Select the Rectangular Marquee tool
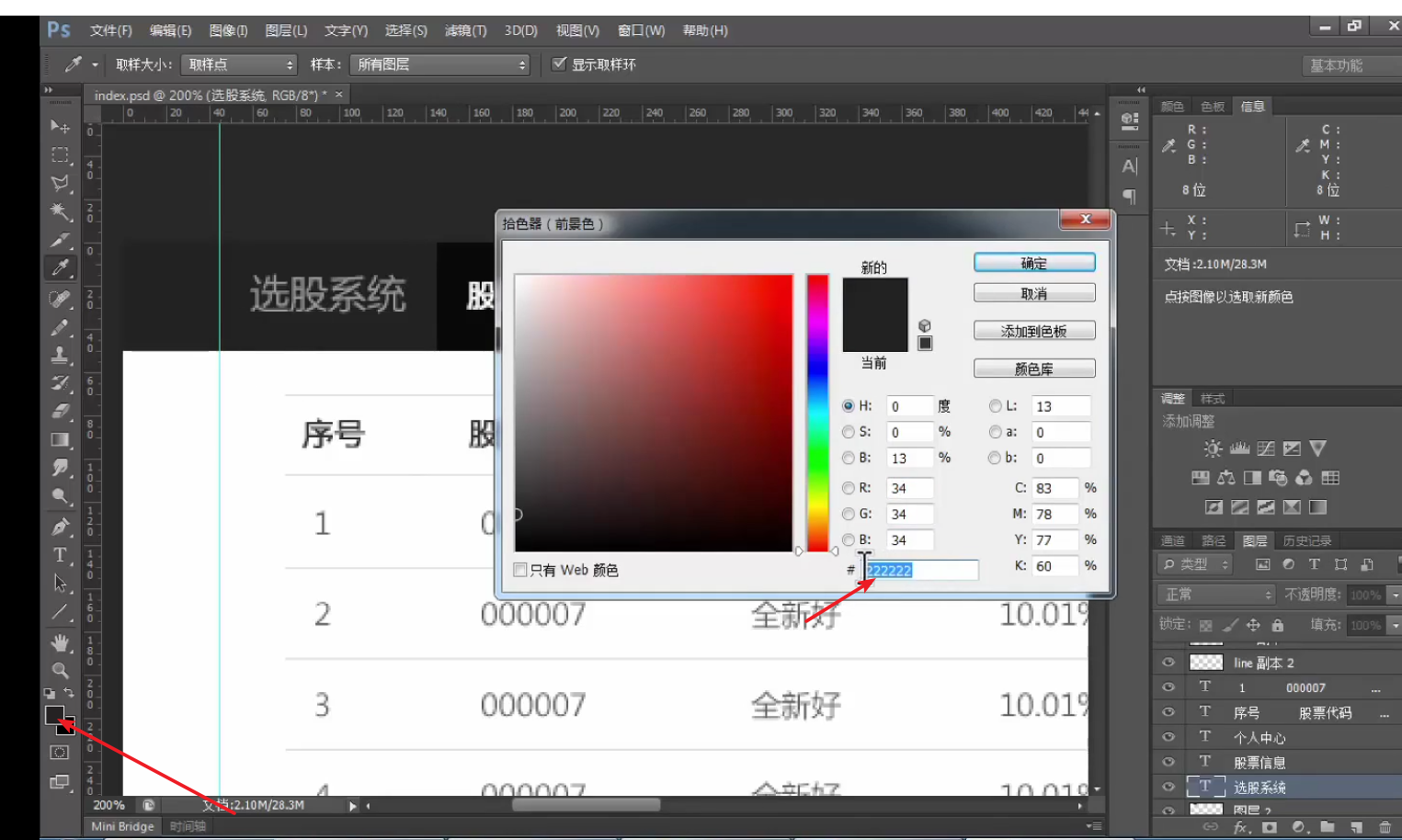The width and height of the screenshot is (1402, 840). 60,154
